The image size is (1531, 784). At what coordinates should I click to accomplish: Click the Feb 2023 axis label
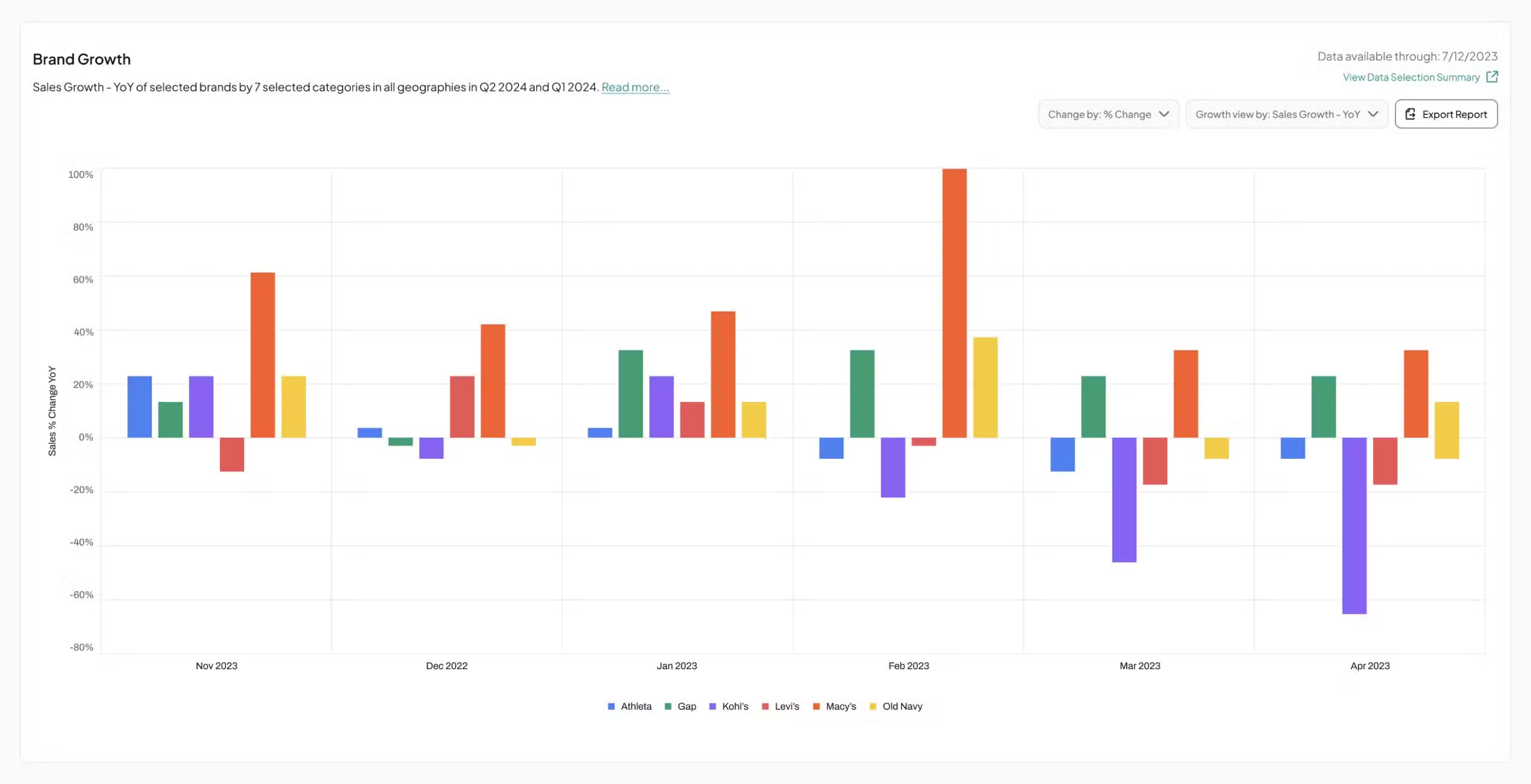pos(908,666)
